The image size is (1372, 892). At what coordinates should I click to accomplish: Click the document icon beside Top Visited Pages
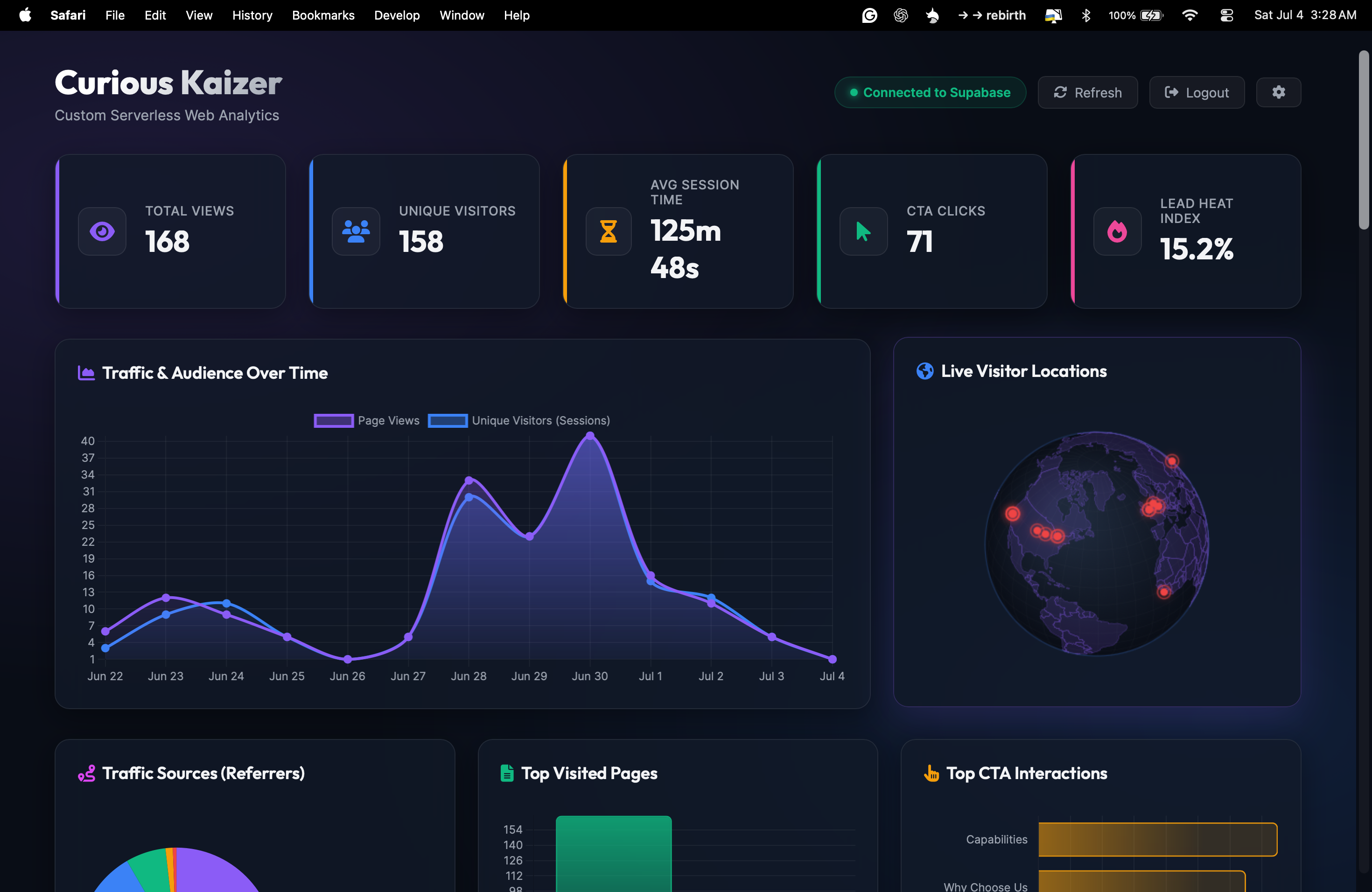(x=507, y=774)
